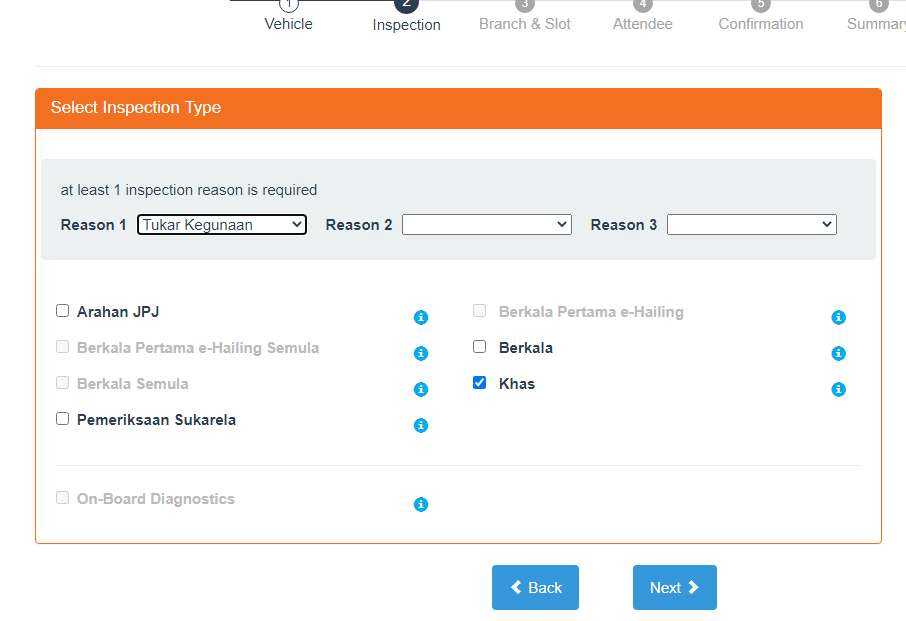Open info icon for On-Board Diagnostics
The image size is (906, 621).
(x=421, y=504)
